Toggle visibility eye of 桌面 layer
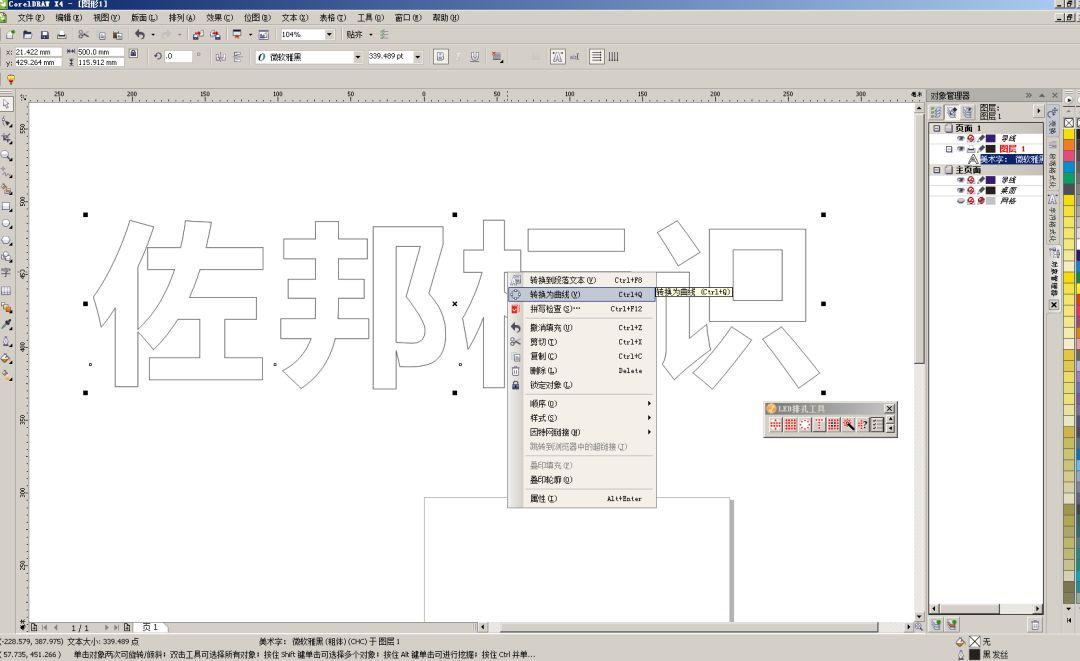Screen dimensions: 1080x661 click(960, 190)
